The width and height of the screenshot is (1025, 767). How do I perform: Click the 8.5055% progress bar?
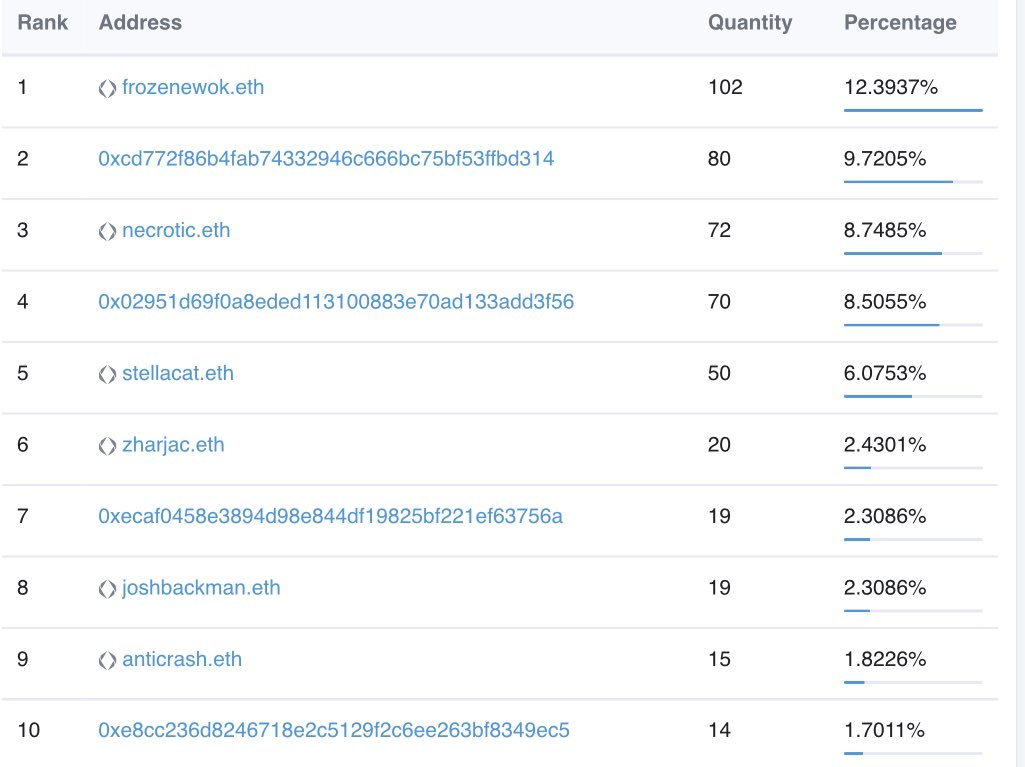tap(913, 325)
